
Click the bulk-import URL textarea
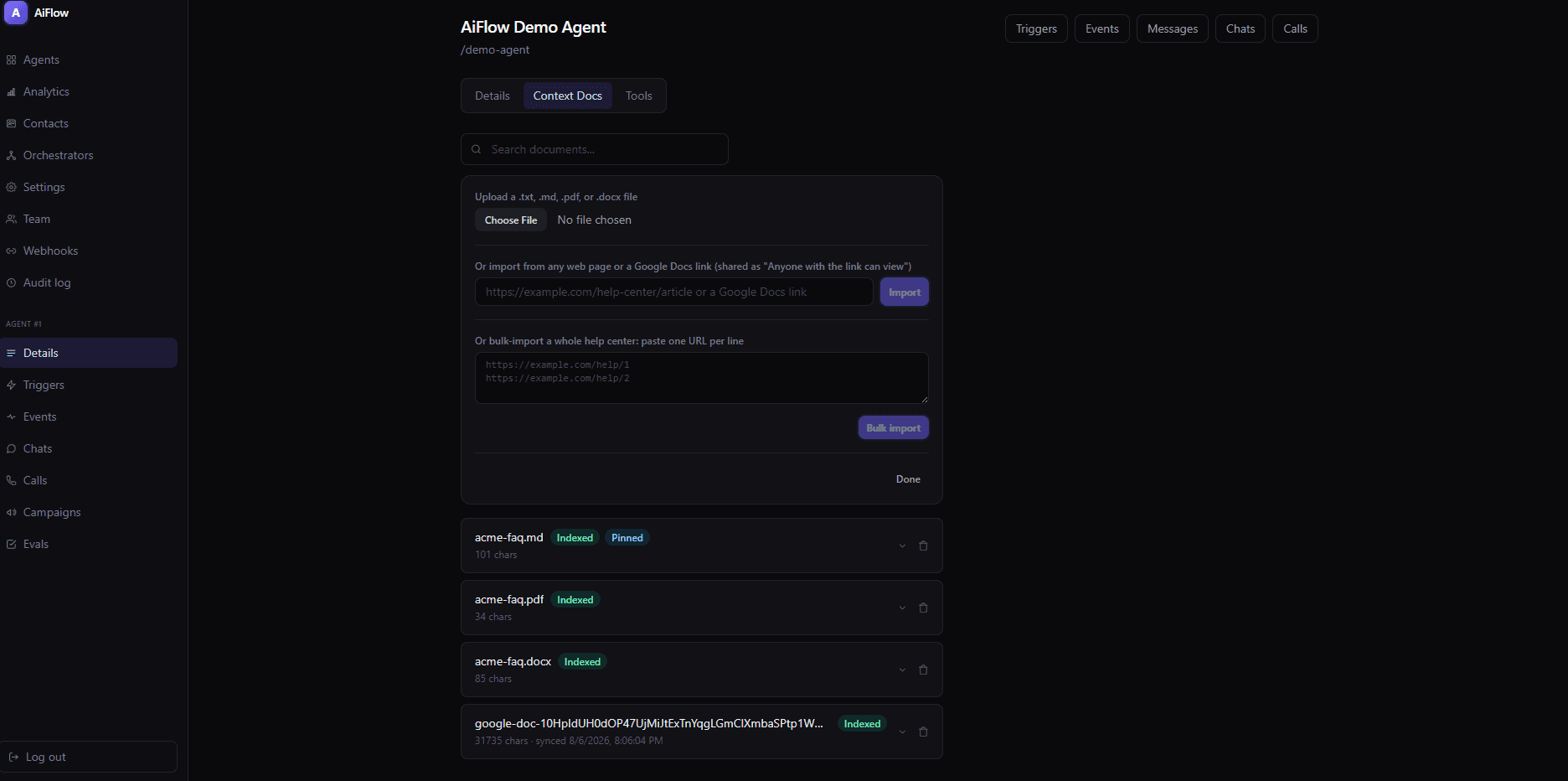pos(702,378)
